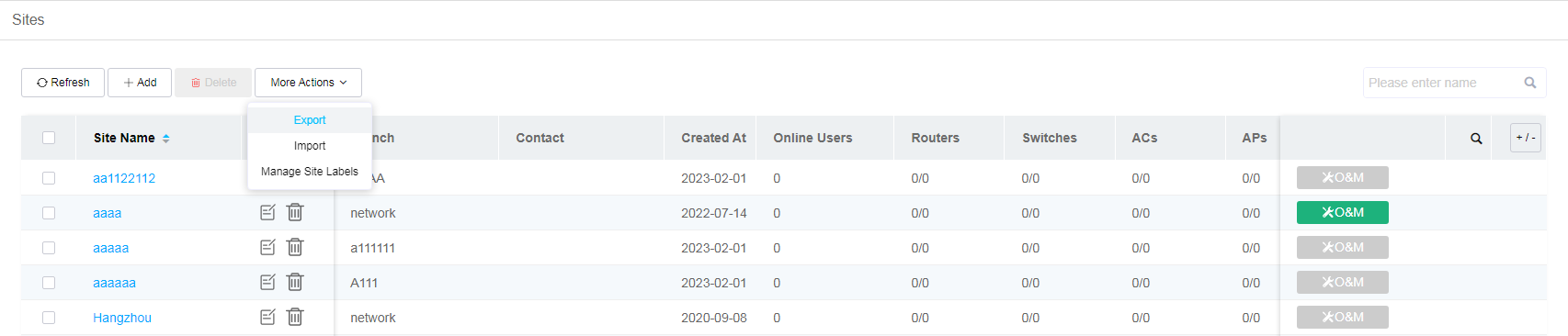Delete the aaaa site via trash icon
This screenshot has width=1568, height=336.
pos(295,212)
